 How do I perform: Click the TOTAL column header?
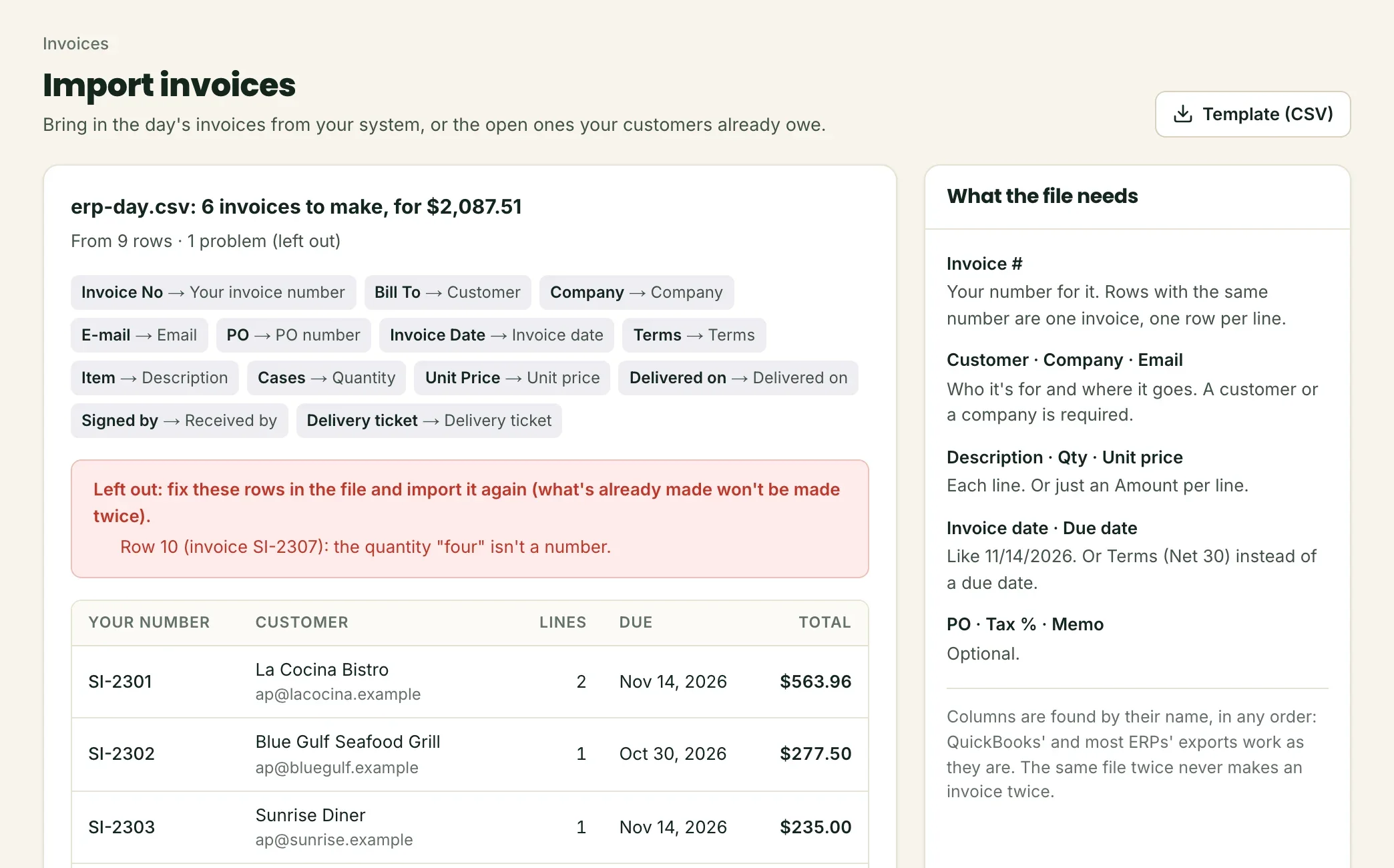[825, 622]
